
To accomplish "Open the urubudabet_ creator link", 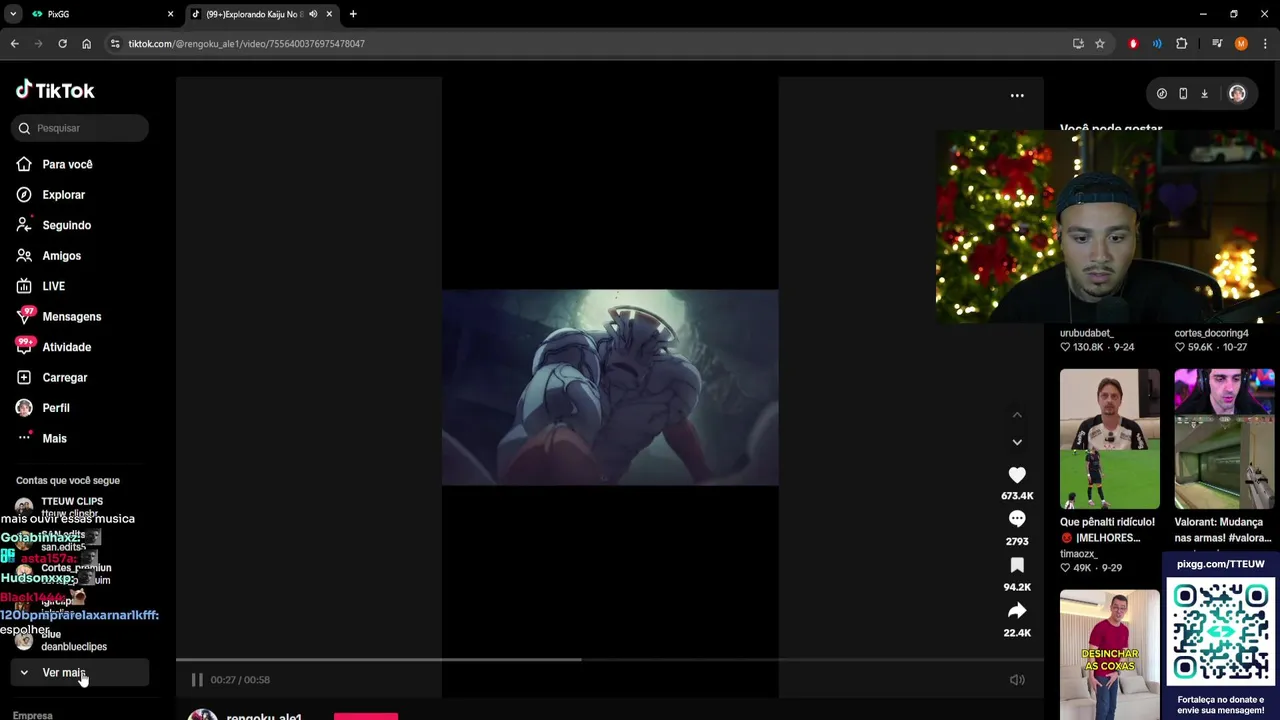I will [1086, 333].
